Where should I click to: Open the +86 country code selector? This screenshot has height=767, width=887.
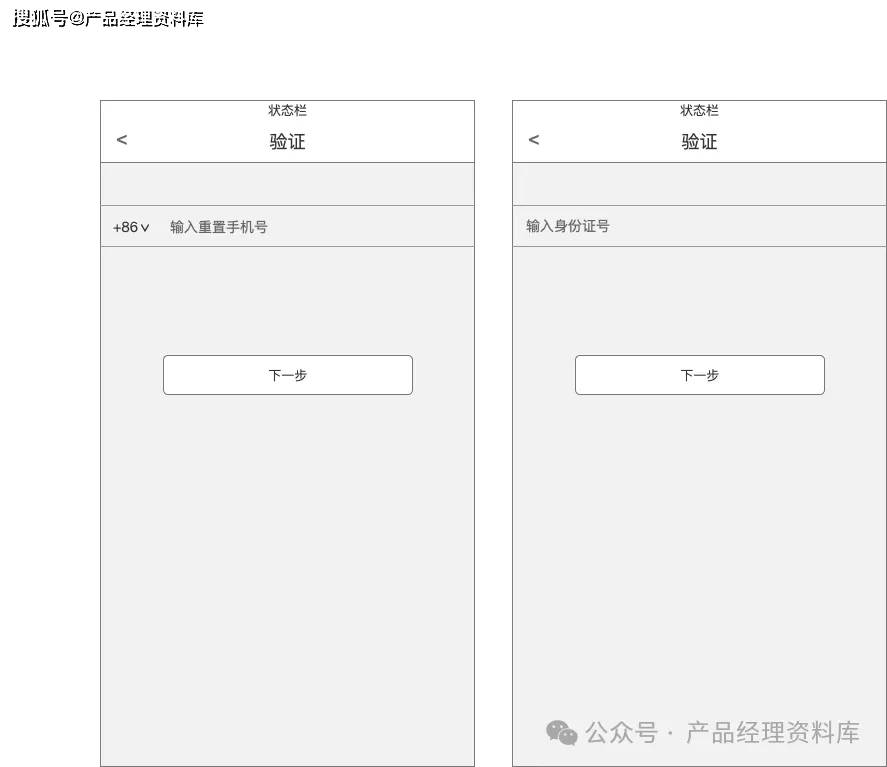(130, 227)
